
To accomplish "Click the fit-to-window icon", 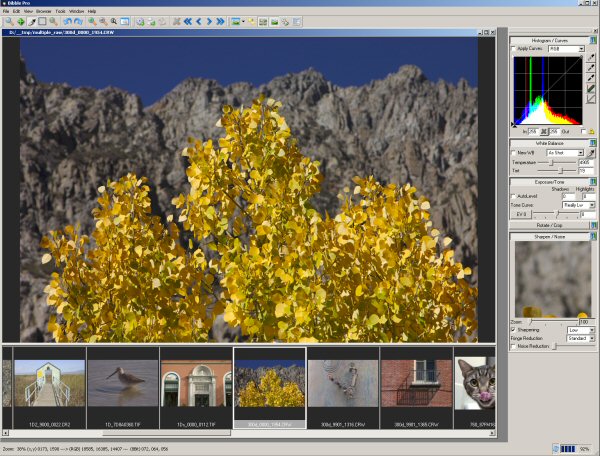I will coord(125,22).
